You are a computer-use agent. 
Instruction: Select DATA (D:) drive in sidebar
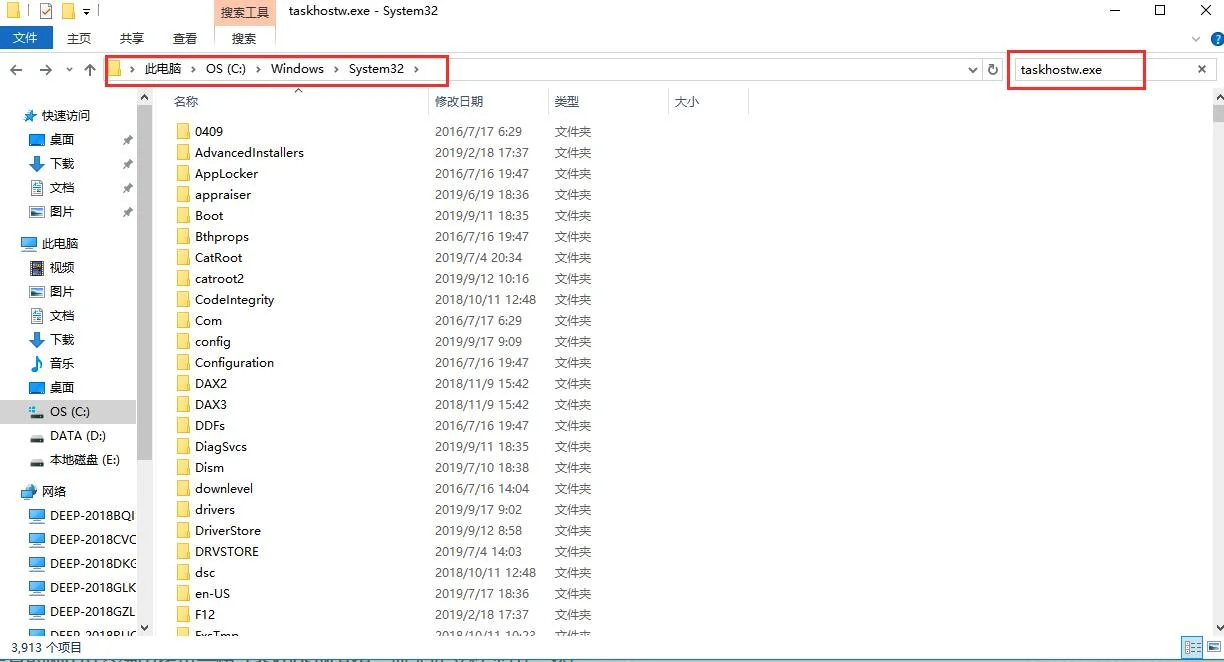pos(77,435)
